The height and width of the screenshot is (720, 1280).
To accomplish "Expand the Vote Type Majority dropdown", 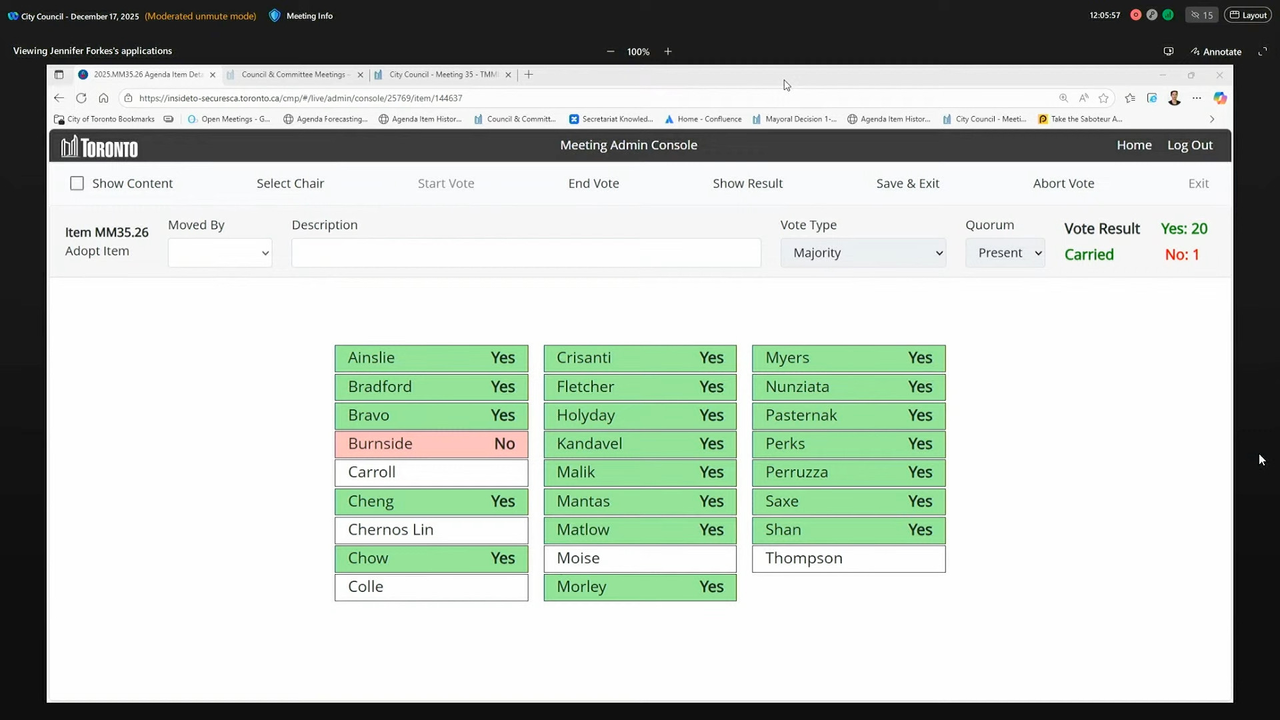I will tap(864, 253).
